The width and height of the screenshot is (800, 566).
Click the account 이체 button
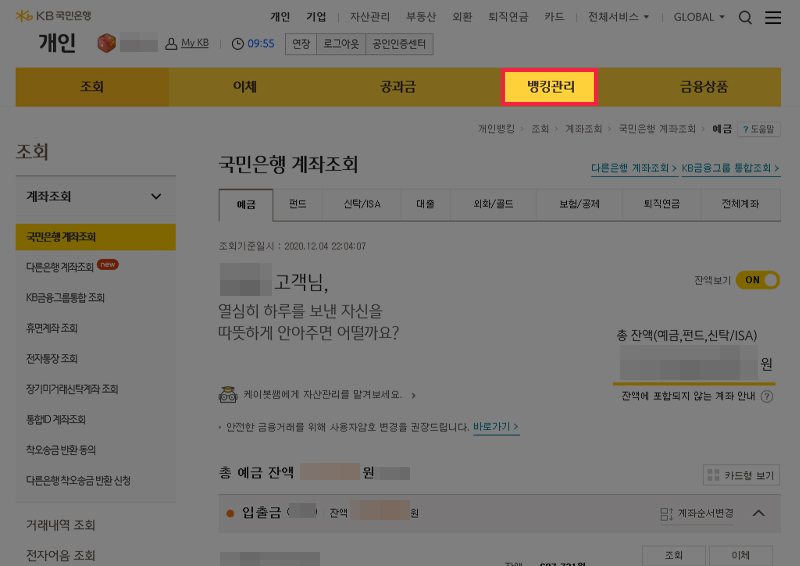click(741, 555)
